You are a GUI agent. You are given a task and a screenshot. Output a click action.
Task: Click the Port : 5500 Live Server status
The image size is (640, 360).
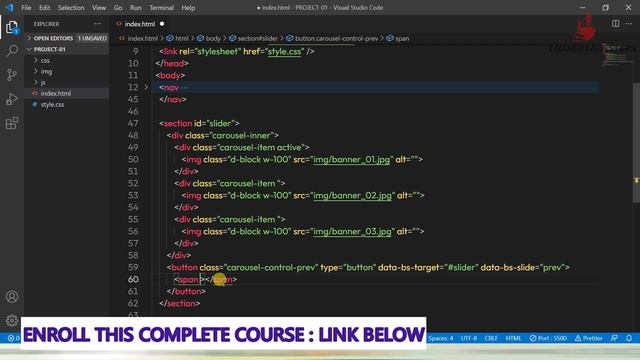548,338
